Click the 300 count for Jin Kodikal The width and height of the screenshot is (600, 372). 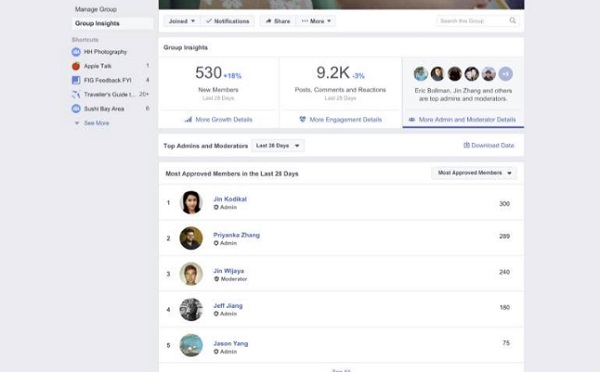pos(504,204)
